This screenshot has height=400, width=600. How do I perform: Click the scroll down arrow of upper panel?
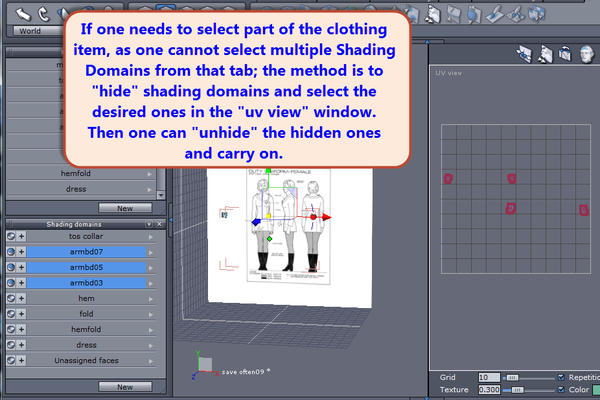(161, 195)
